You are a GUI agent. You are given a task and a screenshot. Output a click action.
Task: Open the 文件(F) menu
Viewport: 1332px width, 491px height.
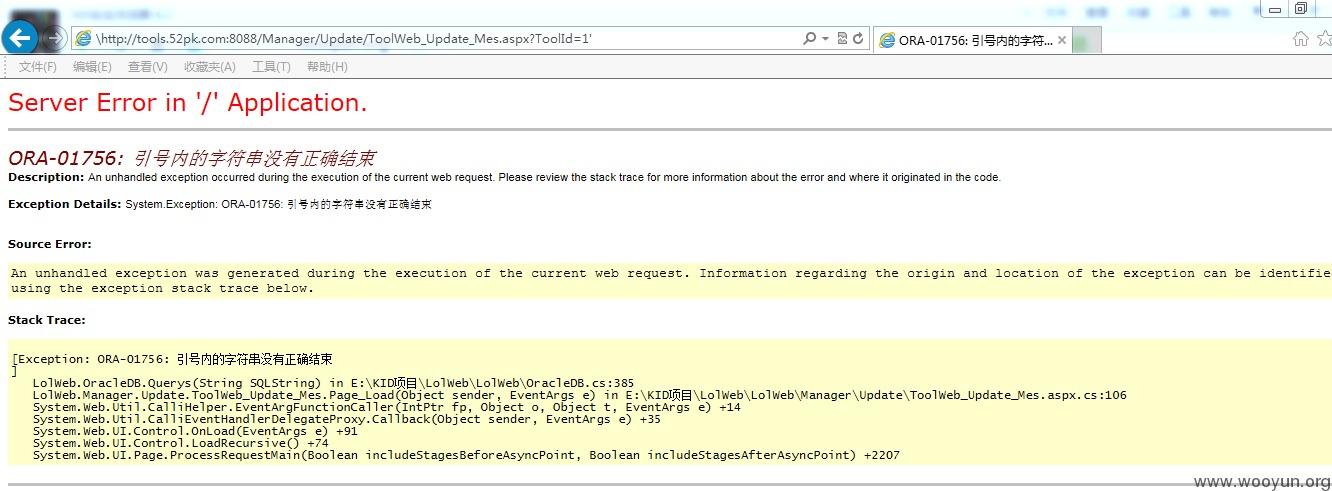point(38,67)
